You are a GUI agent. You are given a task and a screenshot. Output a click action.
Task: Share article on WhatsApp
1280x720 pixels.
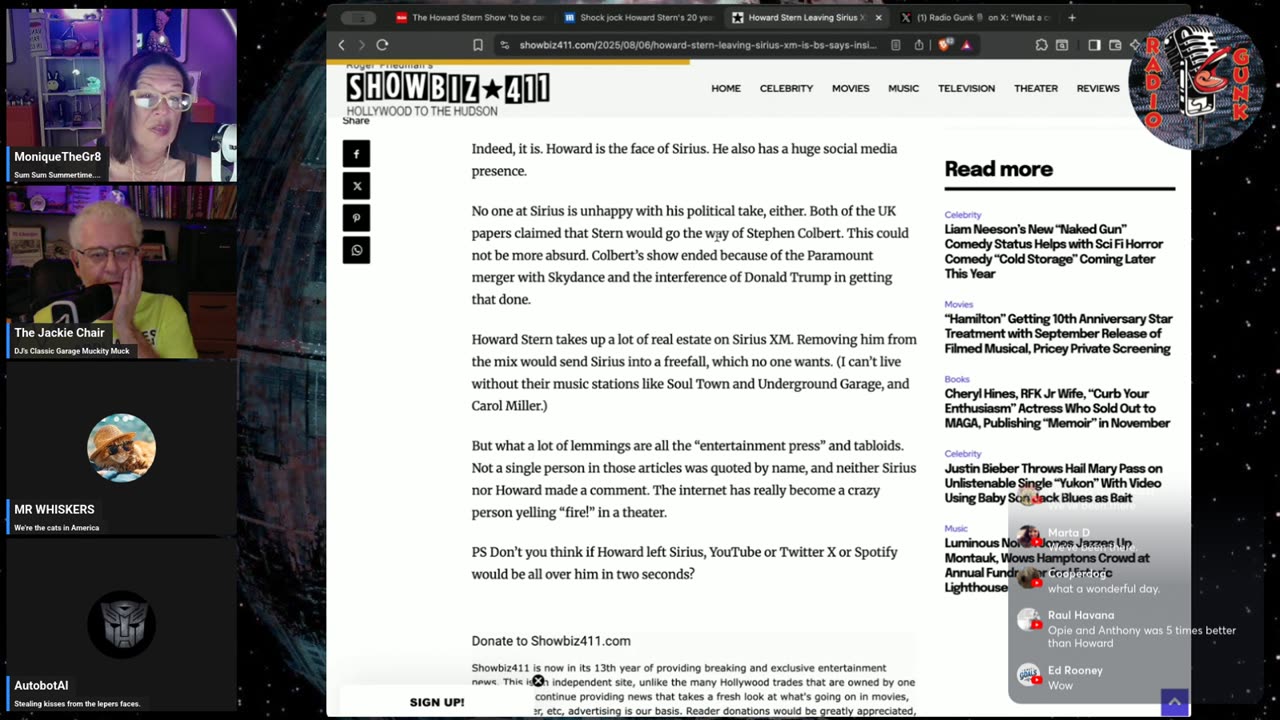pos(356,250)
